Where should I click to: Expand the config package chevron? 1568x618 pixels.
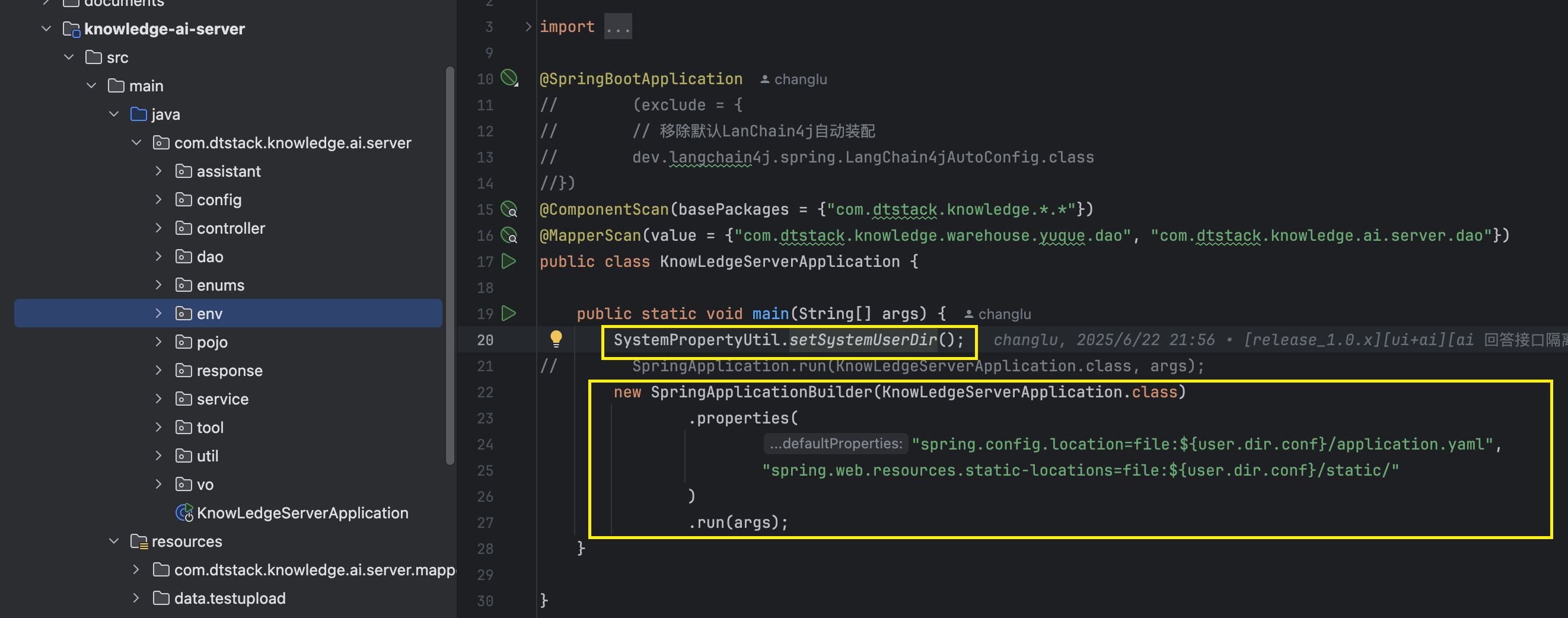click(158, 200)
